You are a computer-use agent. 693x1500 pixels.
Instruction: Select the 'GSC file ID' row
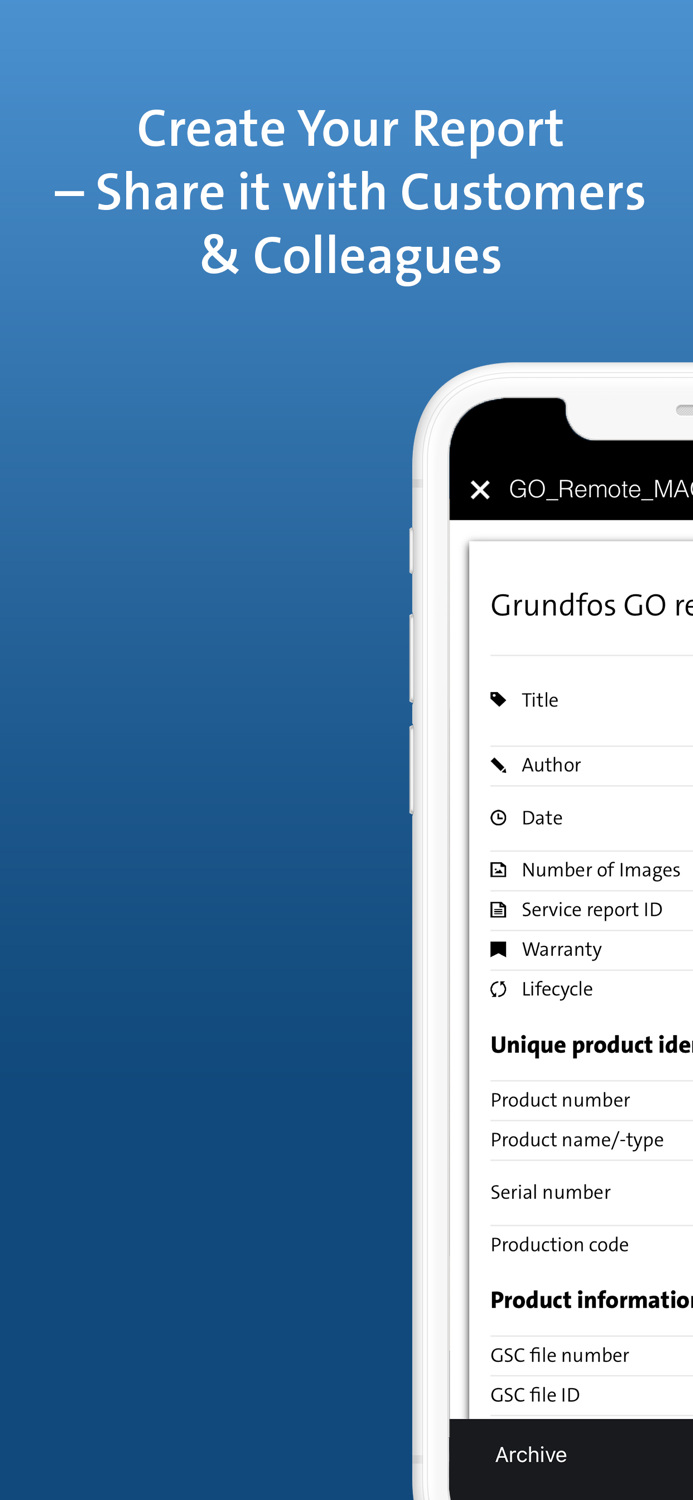tap(591, 1395)
